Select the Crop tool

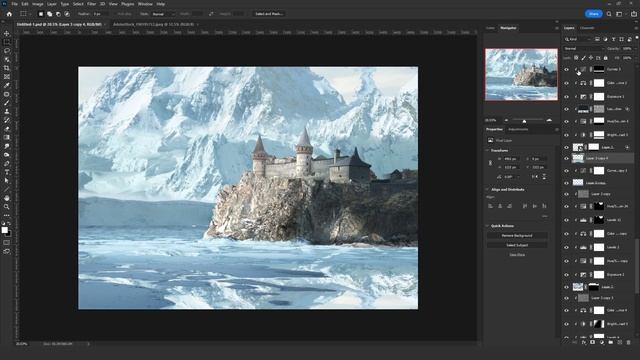7,68
